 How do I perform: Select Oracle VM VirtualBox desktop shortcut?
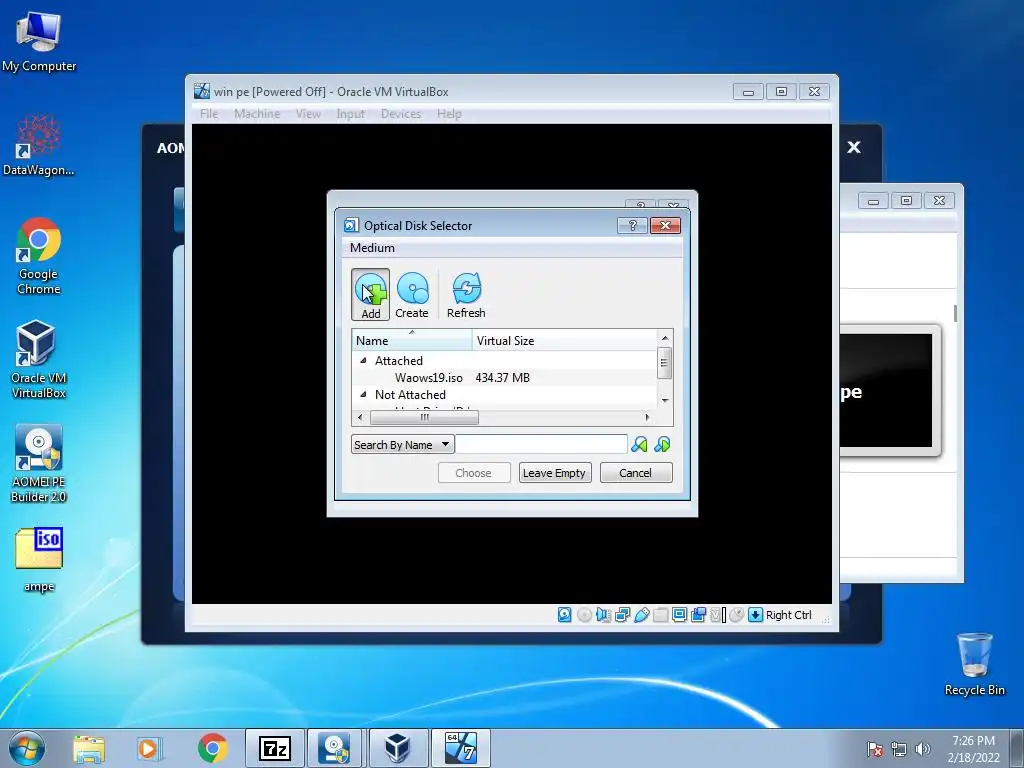point(39,359)
